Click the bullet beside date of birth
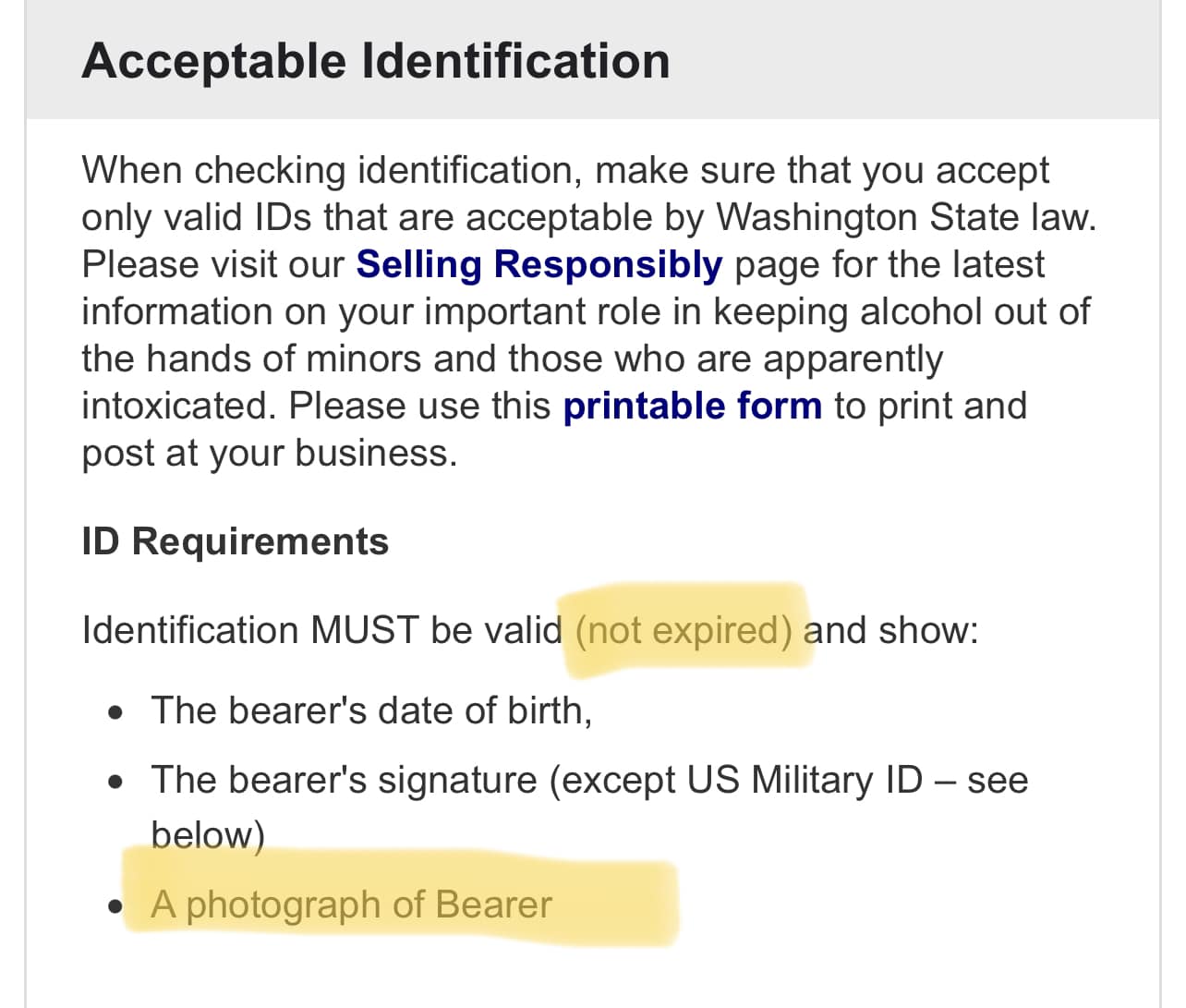 coord(115,713)
